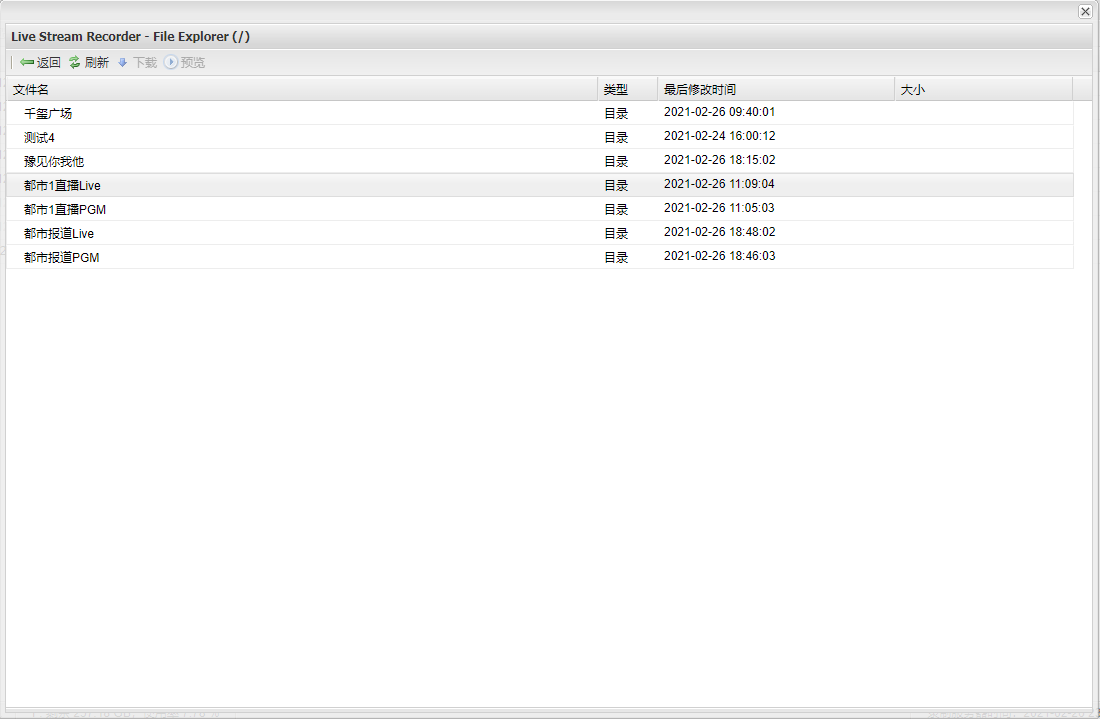Sort by 类型 column header

[x=616, y=89]
